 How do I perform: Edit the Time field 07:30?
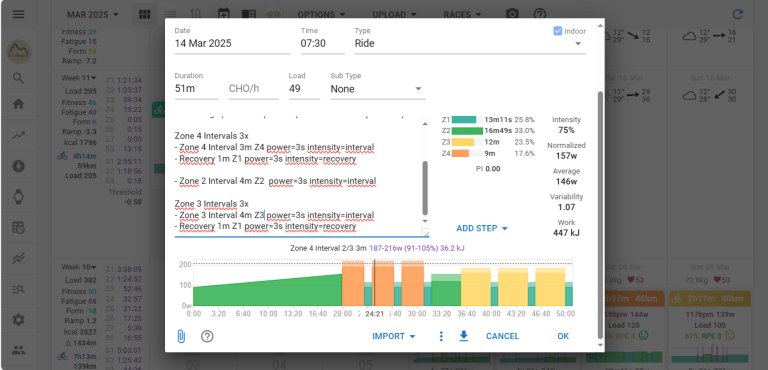(322, 44)
